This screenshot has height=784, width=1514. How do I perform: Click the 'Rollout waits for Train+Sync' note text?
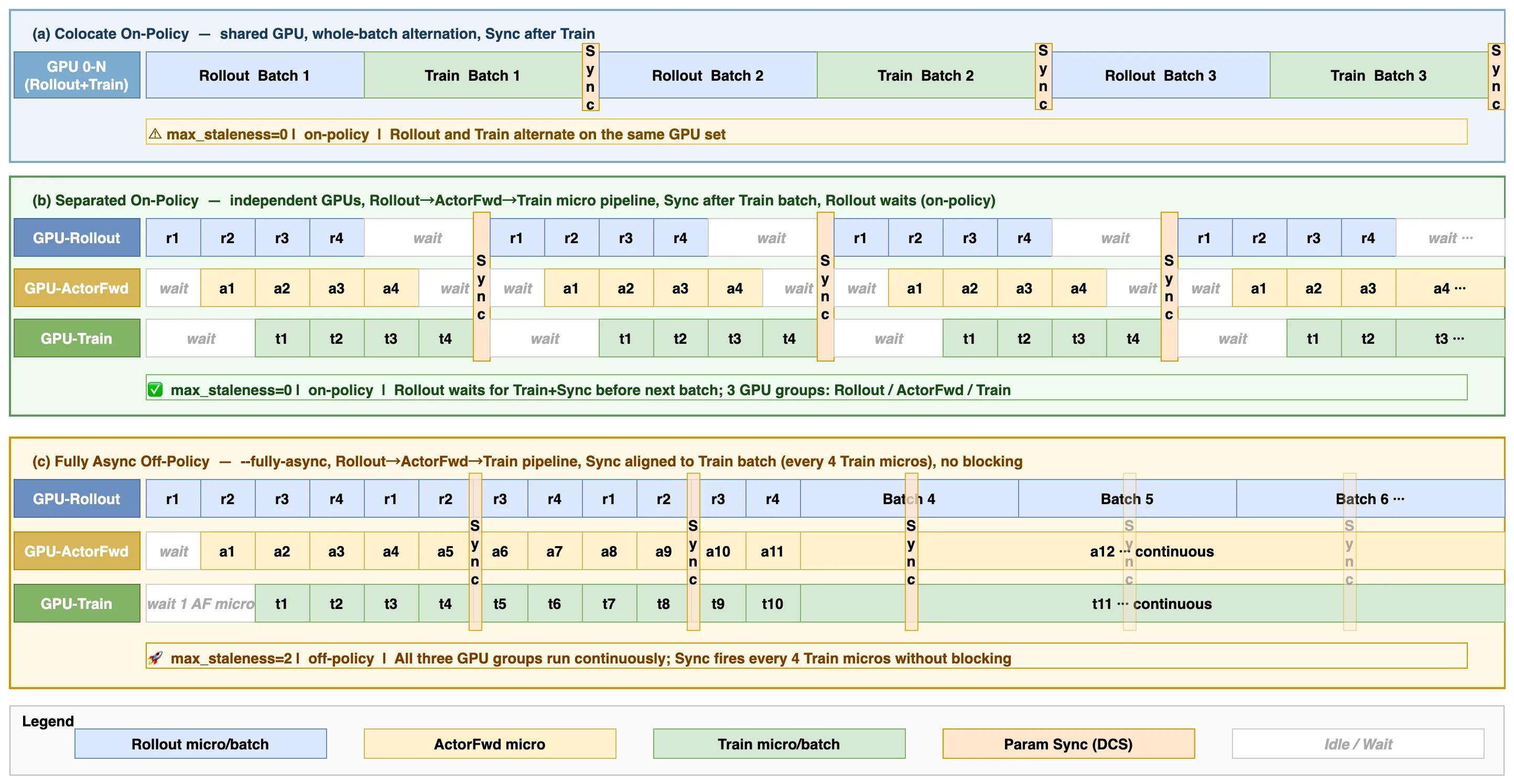591,390
